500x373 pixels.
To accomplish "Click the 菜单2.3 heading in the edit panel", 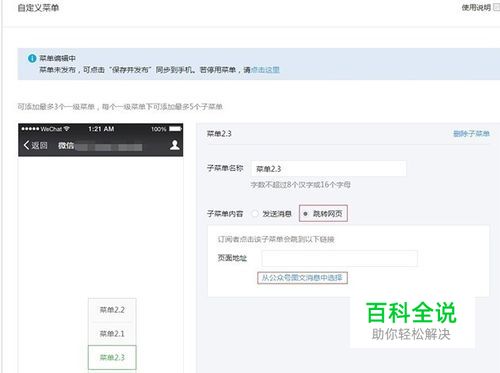I will (219, 134).
